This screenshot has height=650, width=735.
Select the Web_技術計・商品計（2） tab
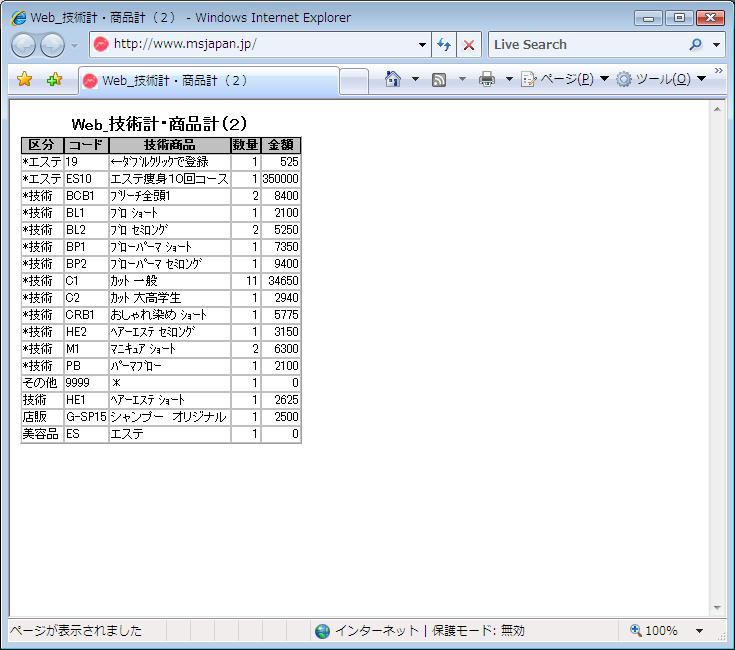coord(208,81)
